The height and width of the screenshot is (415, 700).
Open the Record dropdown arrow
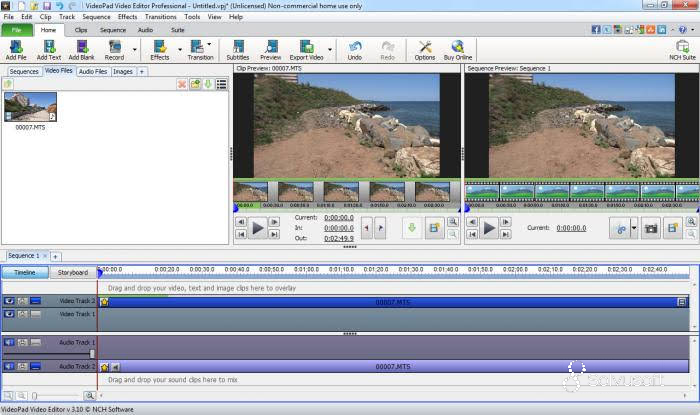coord(134,50)
